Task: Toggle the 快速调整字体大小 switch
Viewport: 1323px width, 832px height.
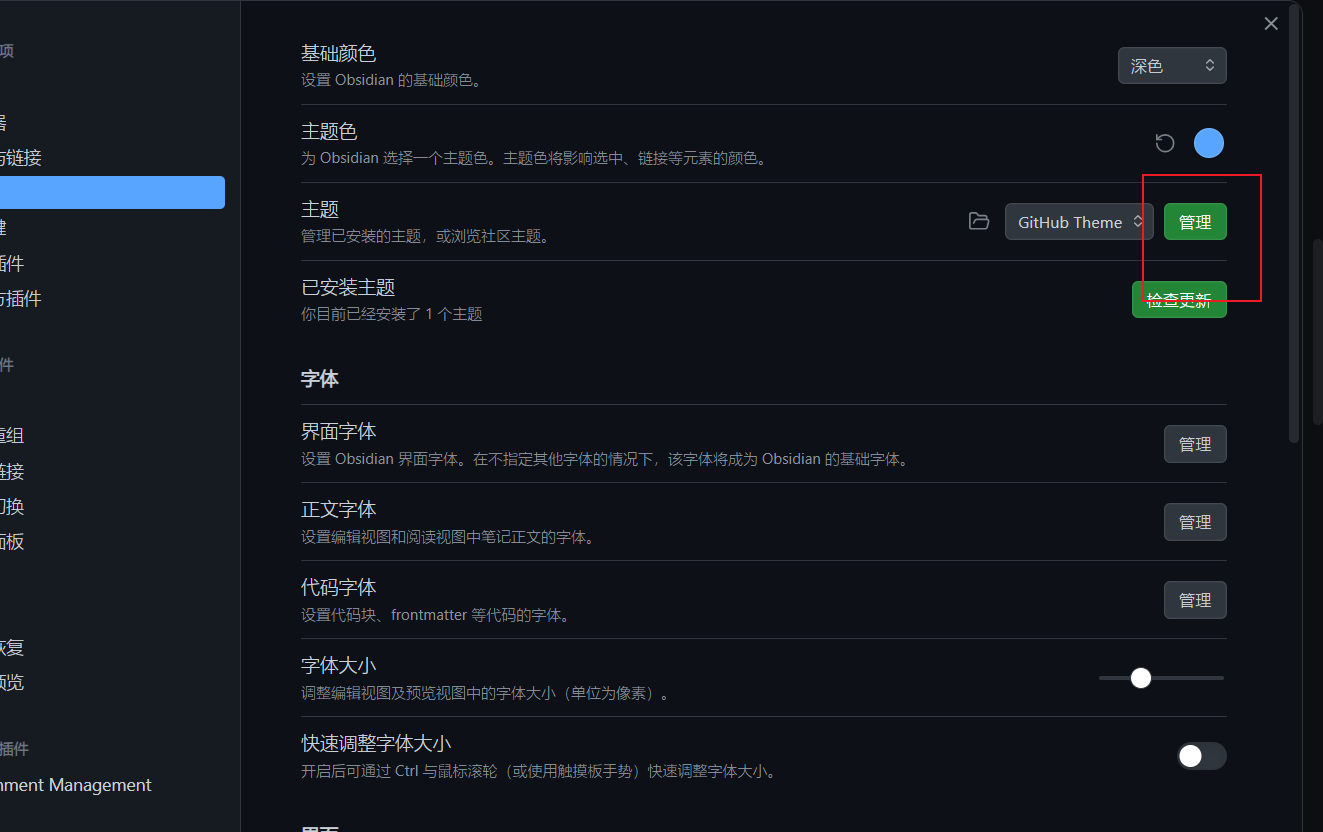Action: coord(1201,756)
